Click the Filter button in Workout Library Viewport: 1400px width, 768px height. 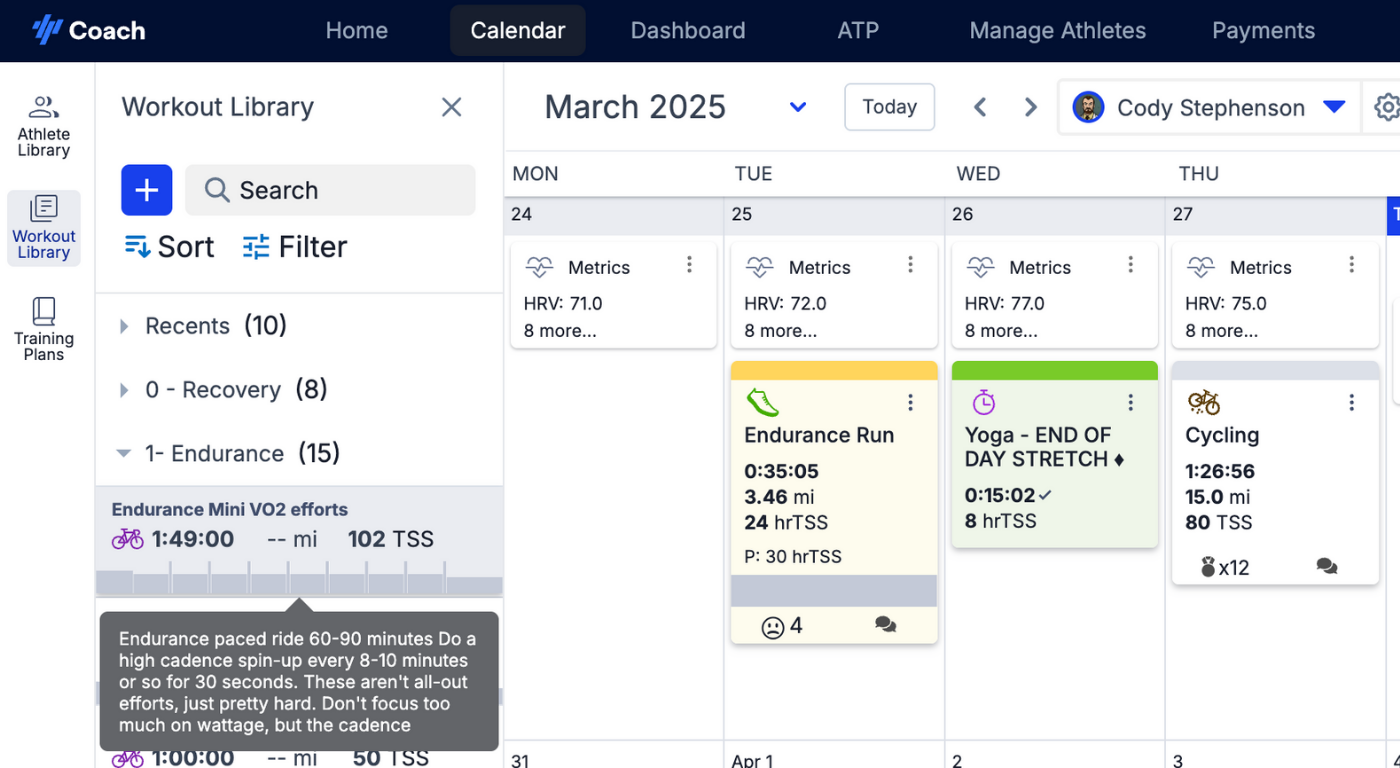click(x=295, y=247)
